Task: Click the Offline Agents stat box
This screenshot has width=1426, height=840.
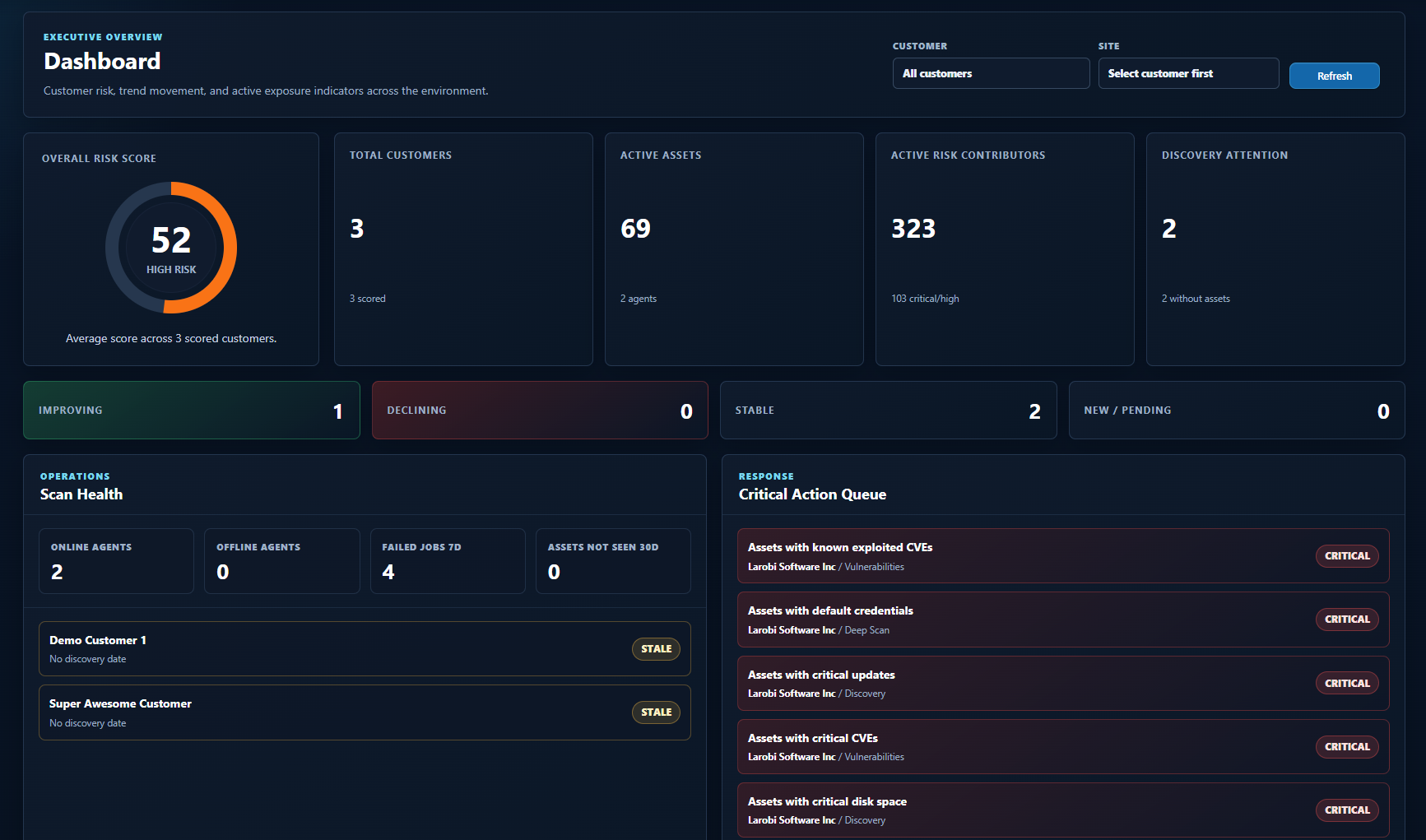Action: click(282, 561)
